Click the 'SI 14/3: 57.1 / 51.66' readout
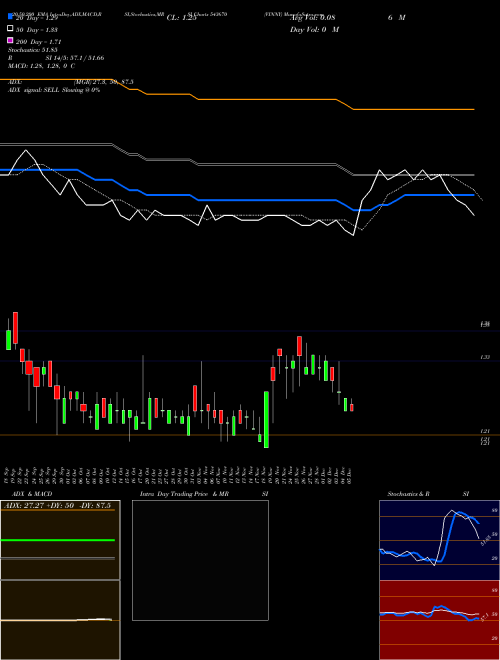This screenshot has height=660, width=500. point(75,58)
